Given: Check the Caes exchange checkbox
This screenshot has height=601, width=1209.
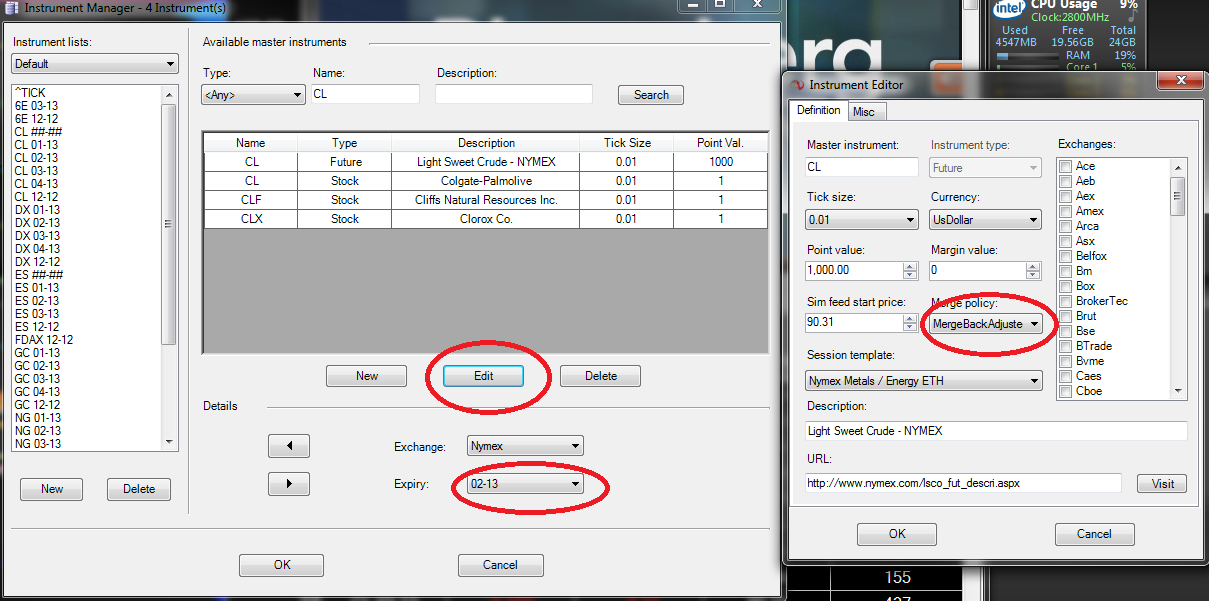Looking at the screenshot, I should pos(1066,376).
